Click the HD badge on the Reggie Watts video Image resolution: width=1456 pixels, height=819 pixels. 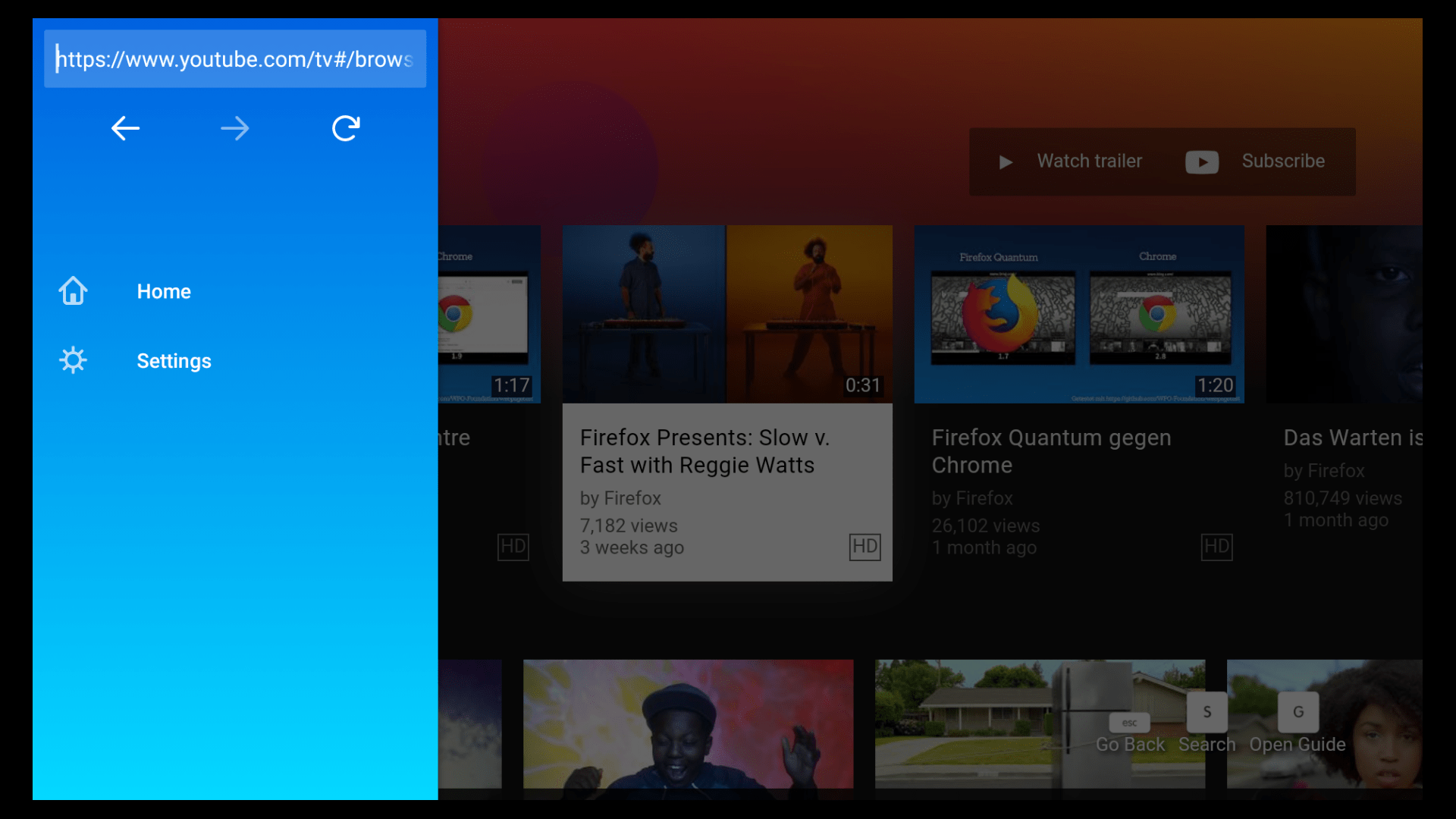click(x=864, y=547)
